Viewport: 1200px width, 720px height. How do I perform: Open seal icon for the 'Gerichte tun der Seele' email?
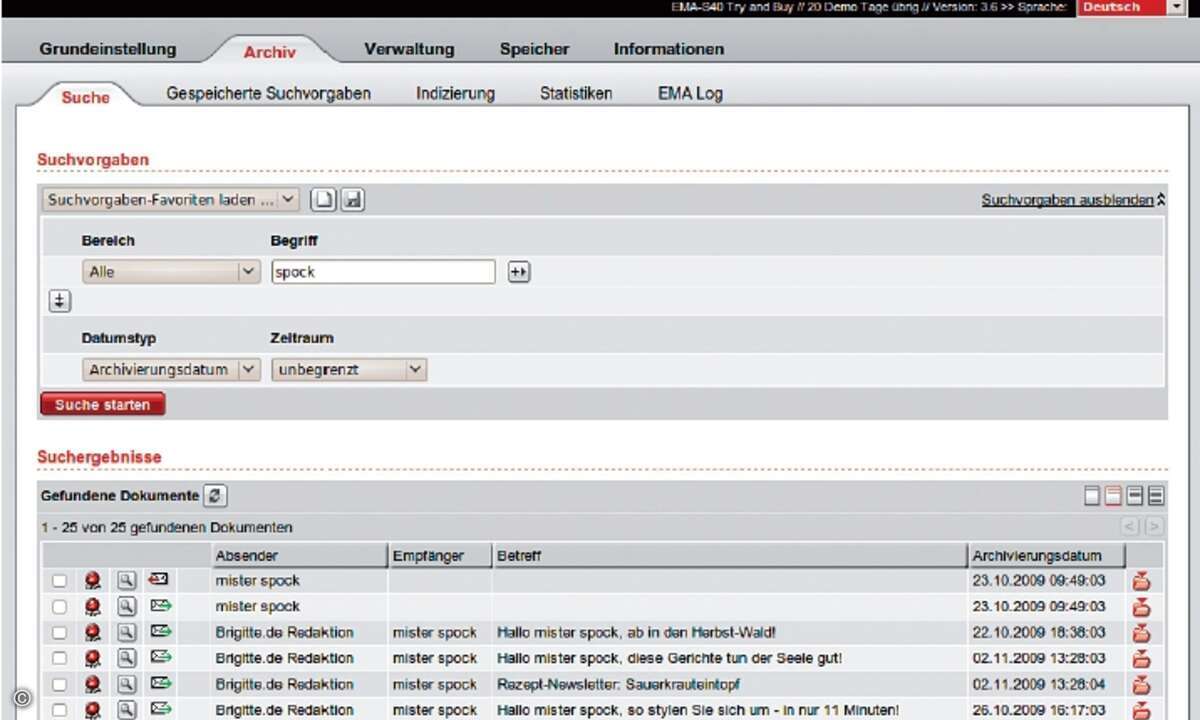point(93,658)
